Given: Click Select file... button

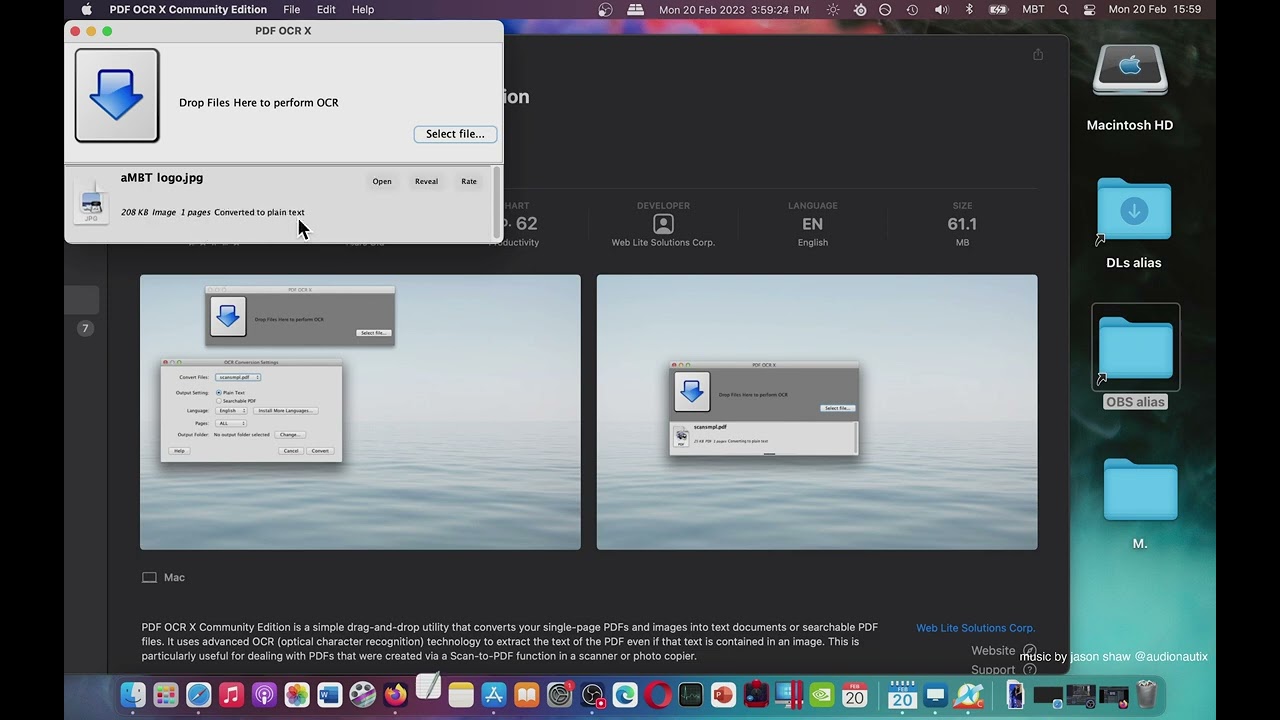Looking at the screenshot, I should (x=455, y=134).
